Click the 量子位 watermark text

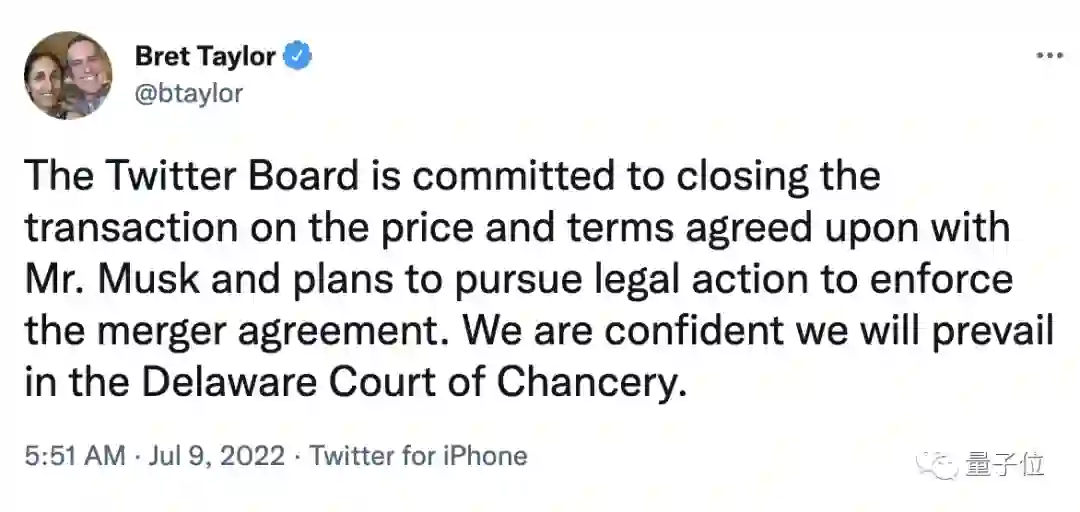(x=1005, y=465)
